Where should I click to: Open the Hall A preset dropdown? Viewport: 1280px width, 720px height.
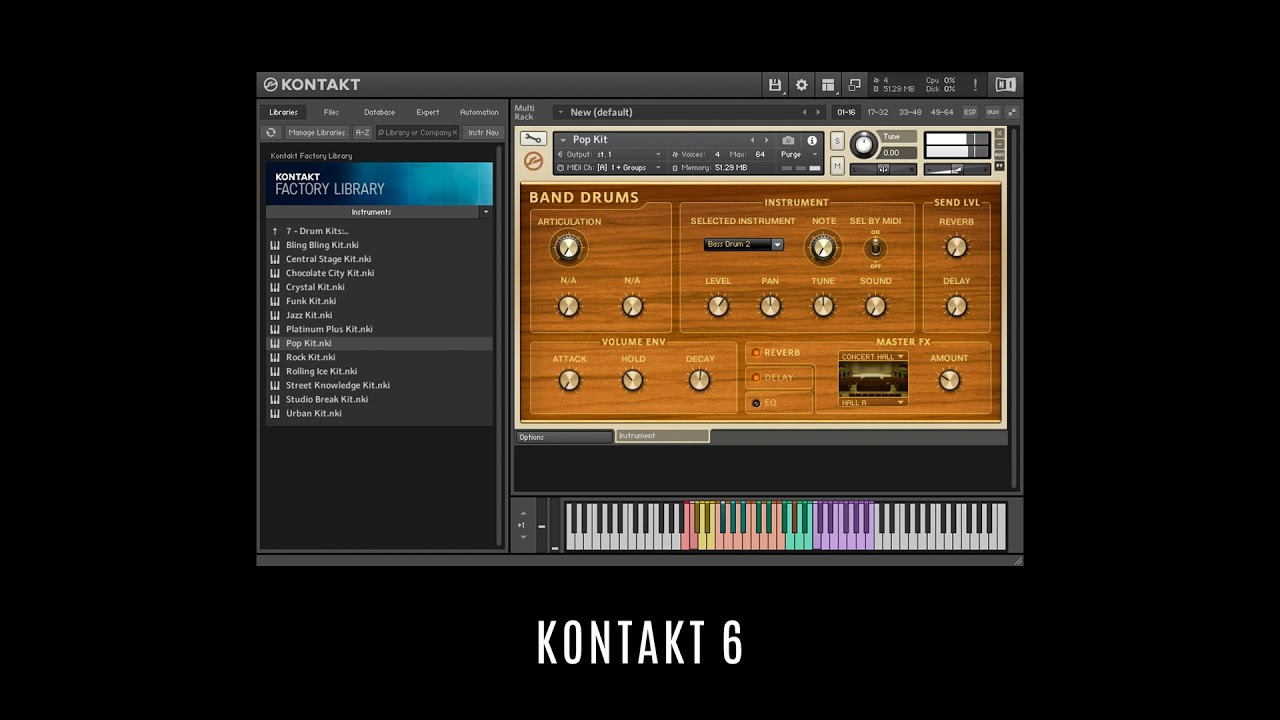(x=873, y=402)
